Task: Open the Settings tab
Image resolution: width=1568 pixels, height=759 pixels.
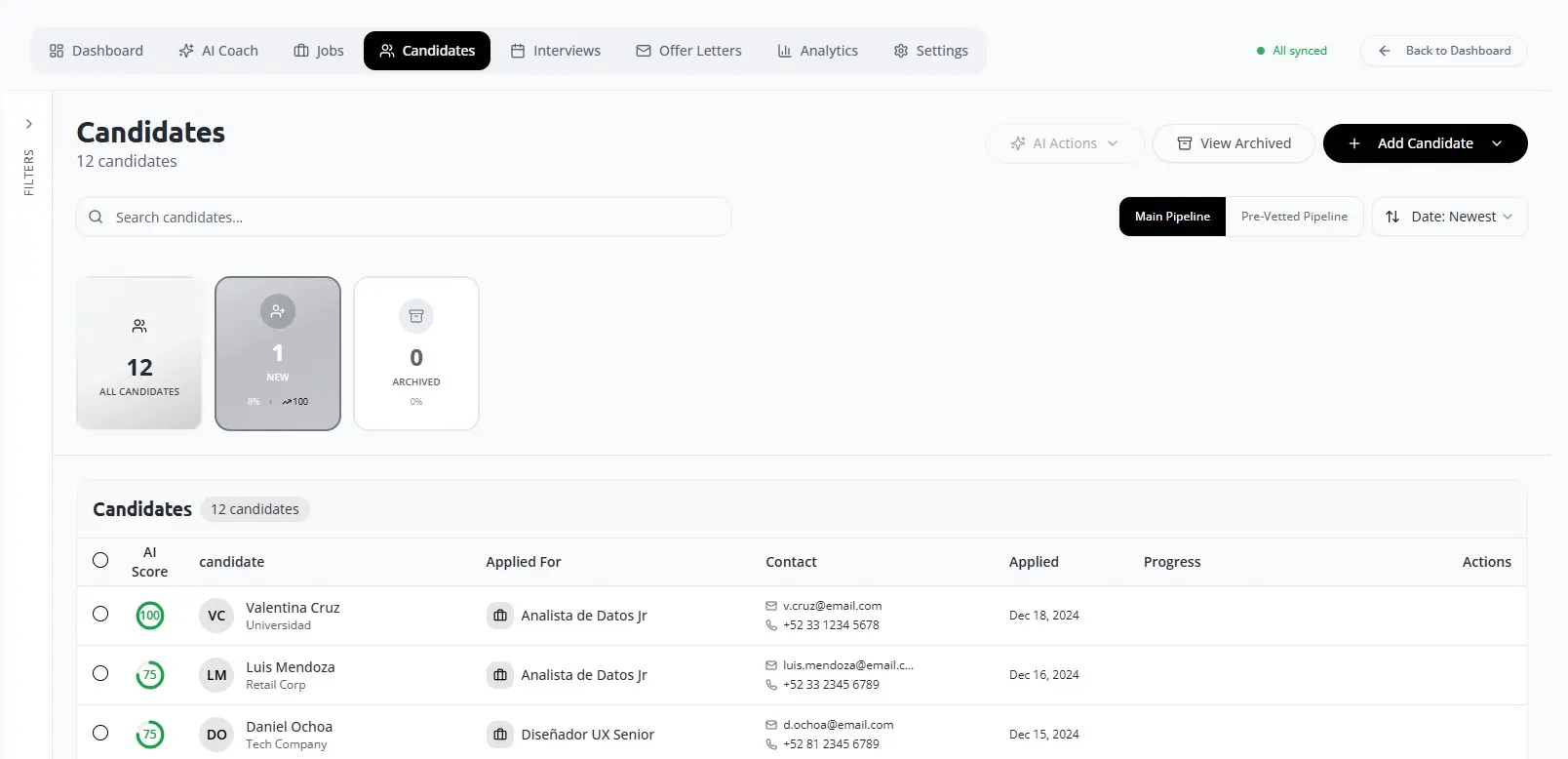Action: pos(931,51)
